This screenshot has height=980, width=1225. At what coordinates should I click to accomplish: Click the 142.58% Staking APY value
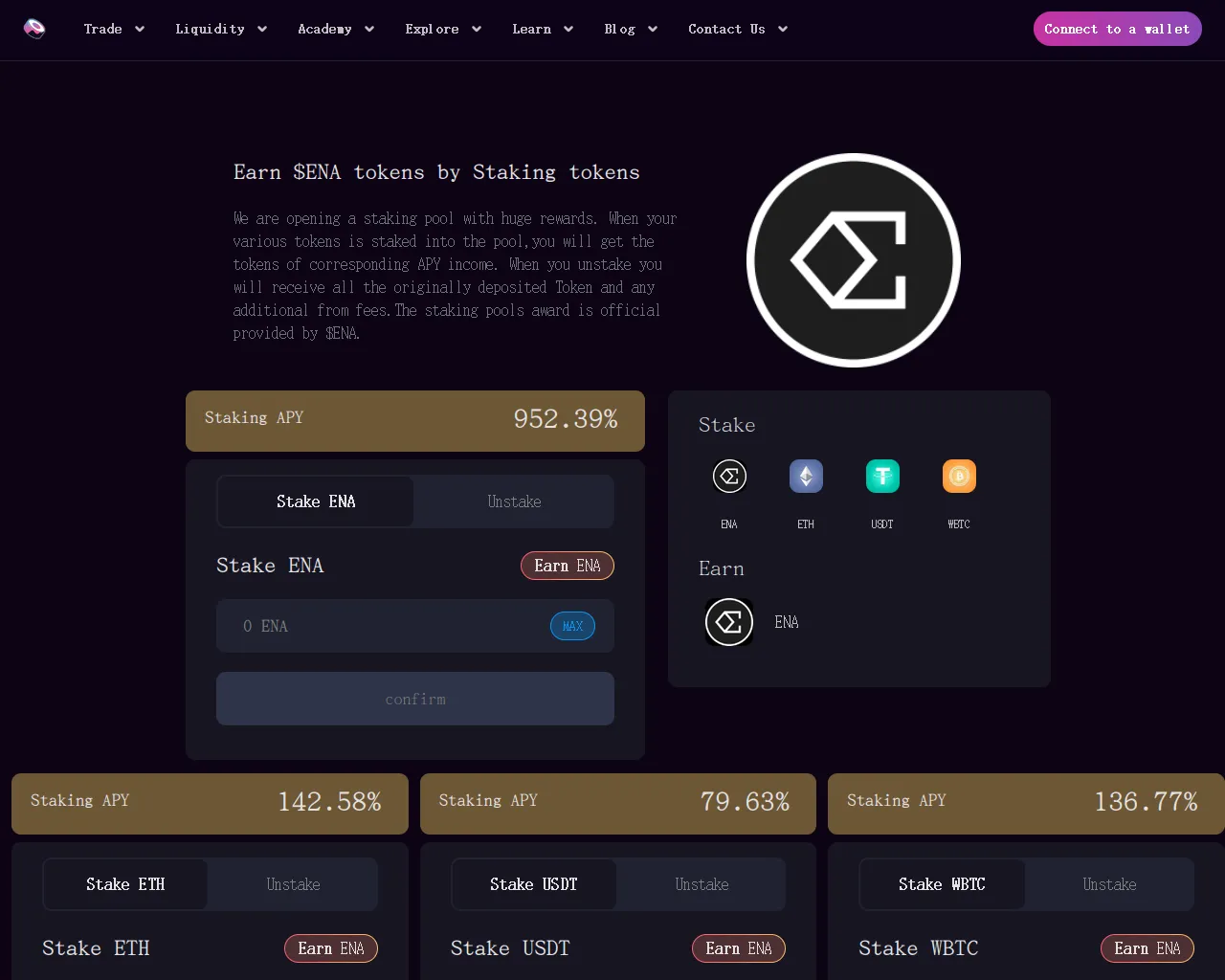pyautogui.click(x=329, y=802)
